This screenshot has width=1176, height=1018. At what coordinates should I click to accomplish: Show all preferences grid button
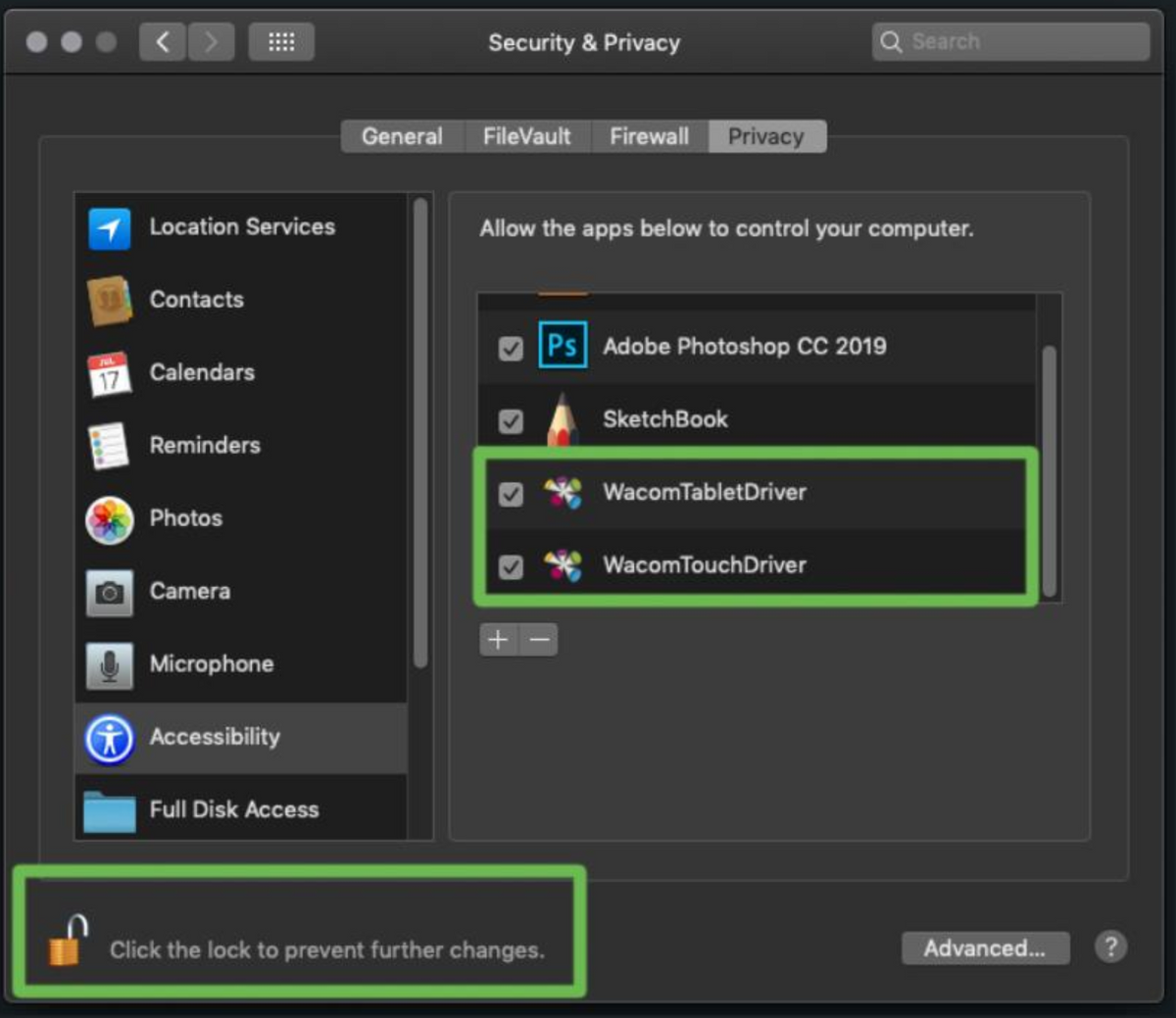pyautogui.click(x=281, y=42)
